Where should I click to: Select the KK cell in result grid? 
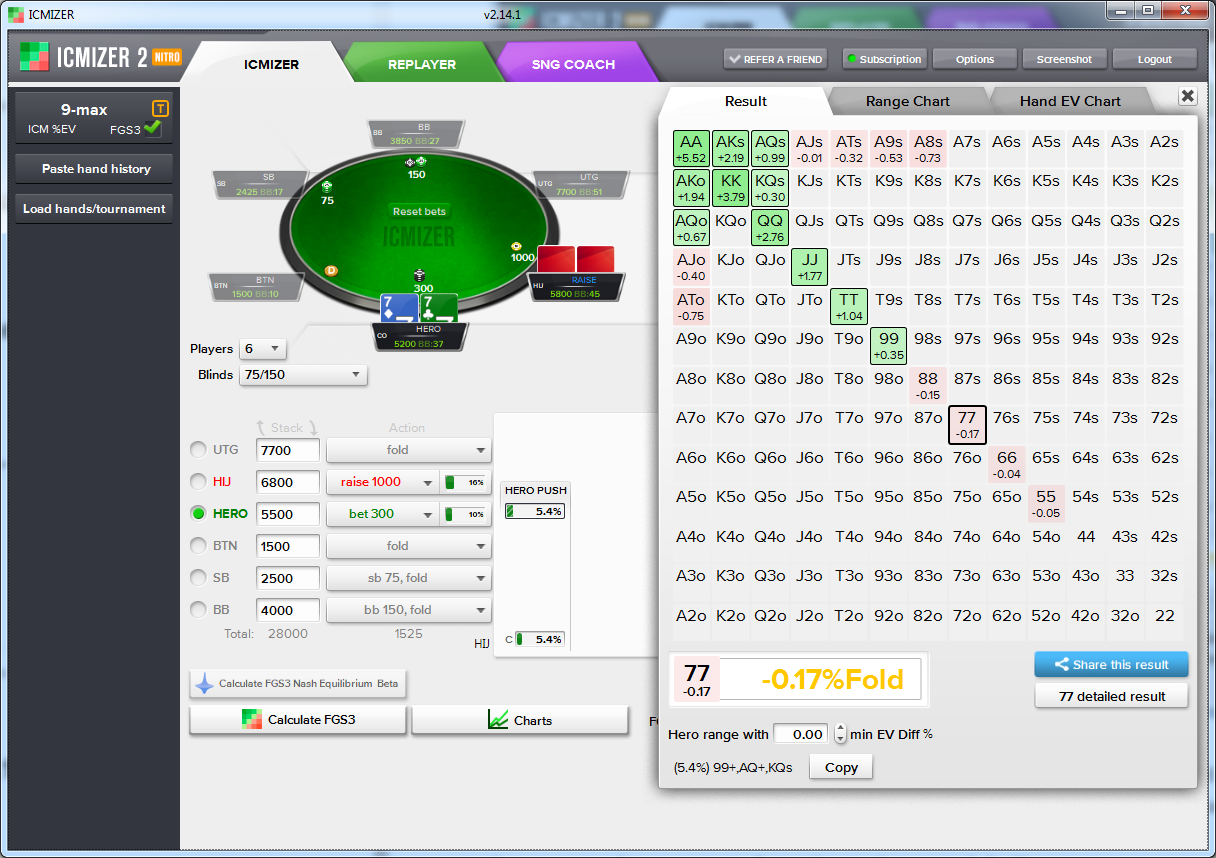coord(730,187)
